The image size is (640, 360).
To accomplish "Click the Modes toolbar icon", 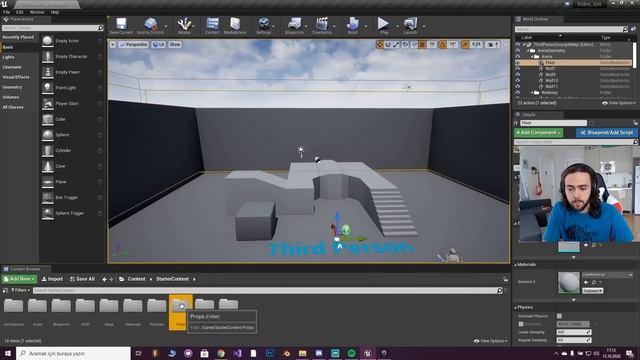I will coord(184,24).
